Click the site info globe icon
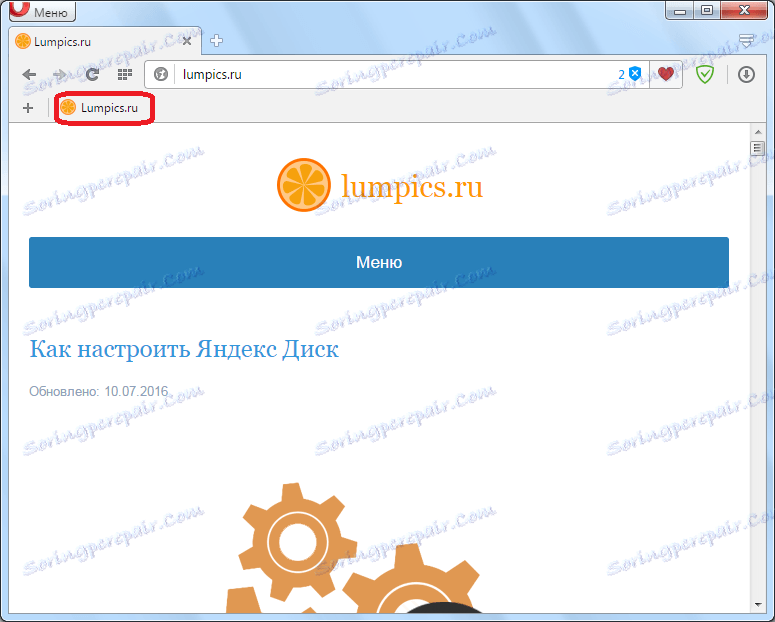 [x=161, y=75]
